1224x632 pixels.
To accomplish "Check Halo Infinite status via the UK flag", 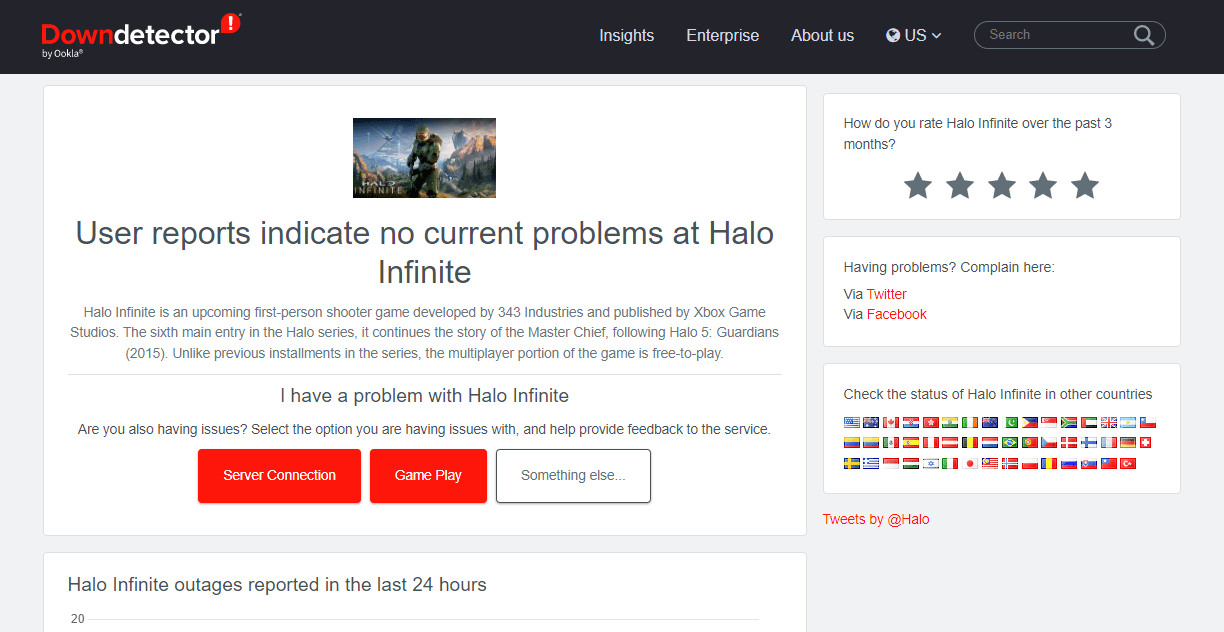I will click(x=1108, y=422).
